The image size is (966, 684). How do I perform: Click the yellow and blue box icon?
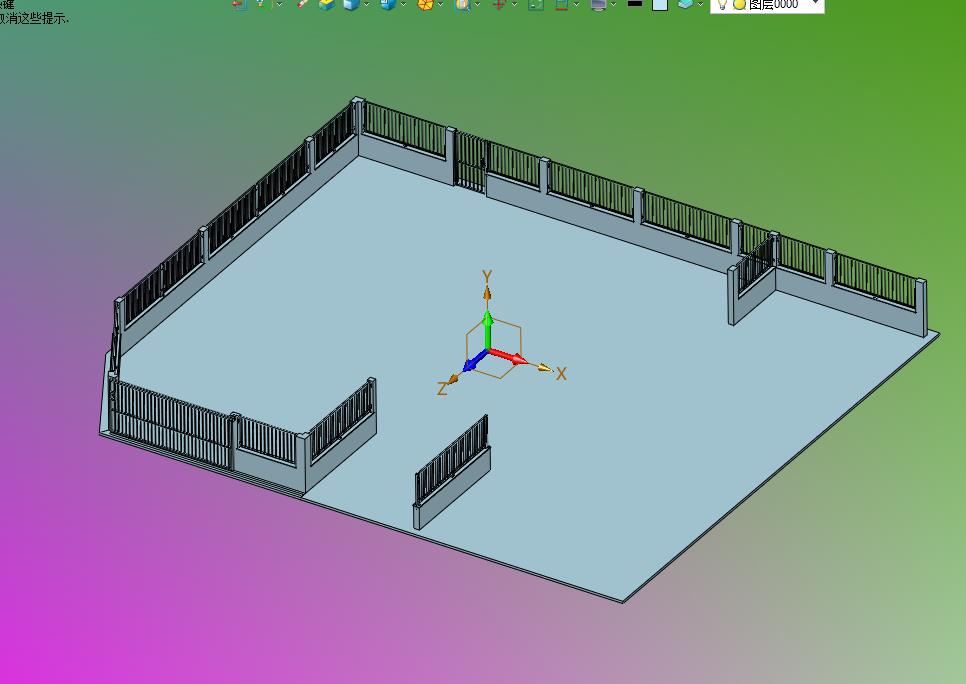click(x=327, y=4)
